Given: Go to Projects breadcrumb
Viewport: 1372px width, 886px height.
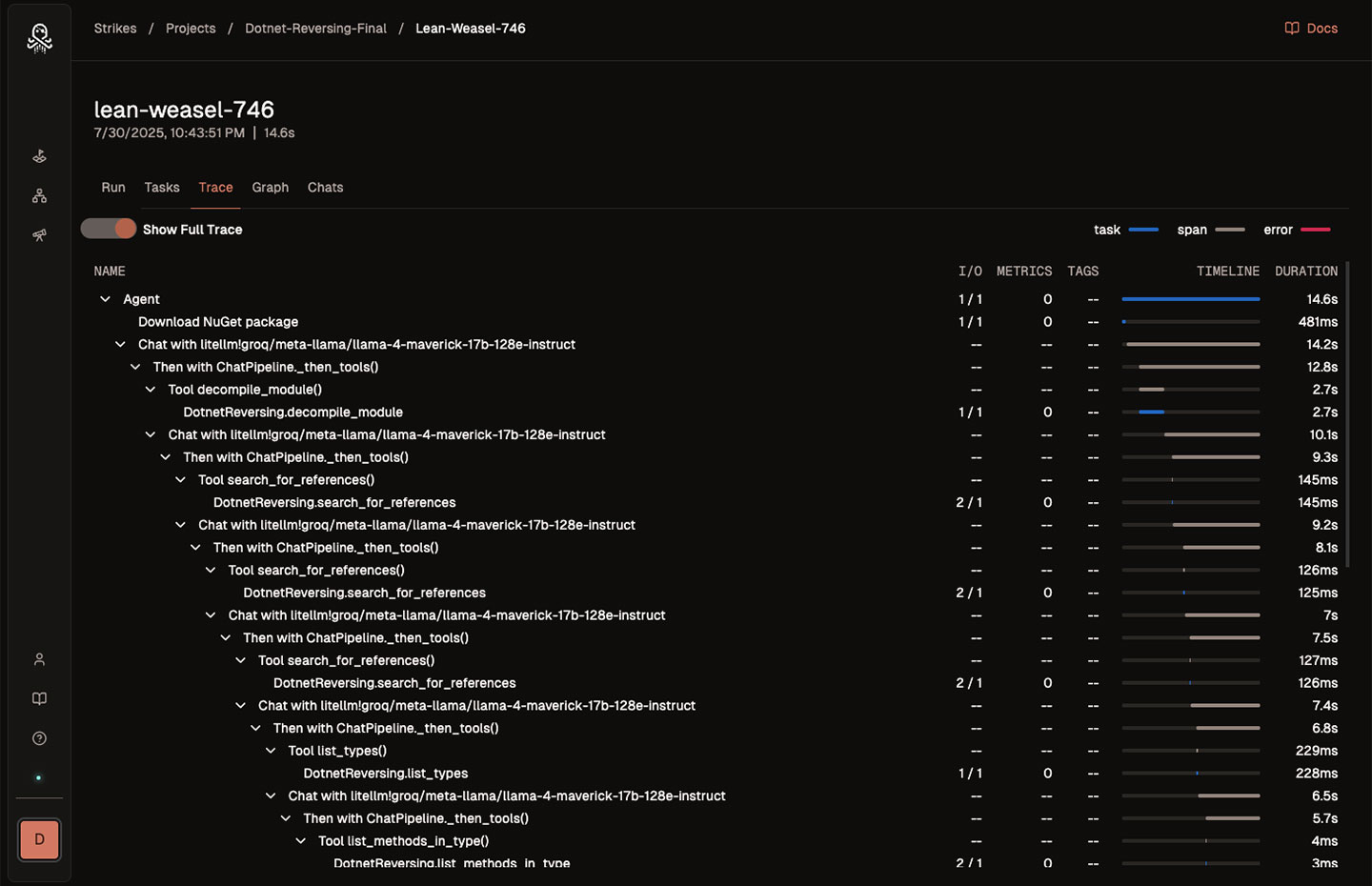Looking at the screenshot, I should point(191,29).
